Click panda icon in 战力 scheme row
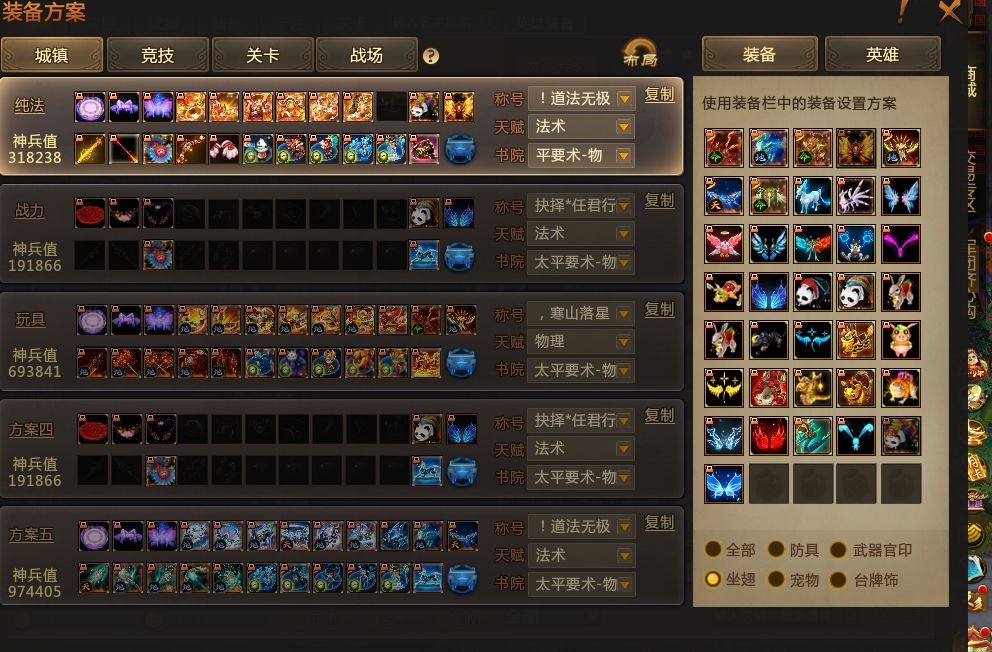The width and height of the screenshot is (992, 652). tap(424, 213)
